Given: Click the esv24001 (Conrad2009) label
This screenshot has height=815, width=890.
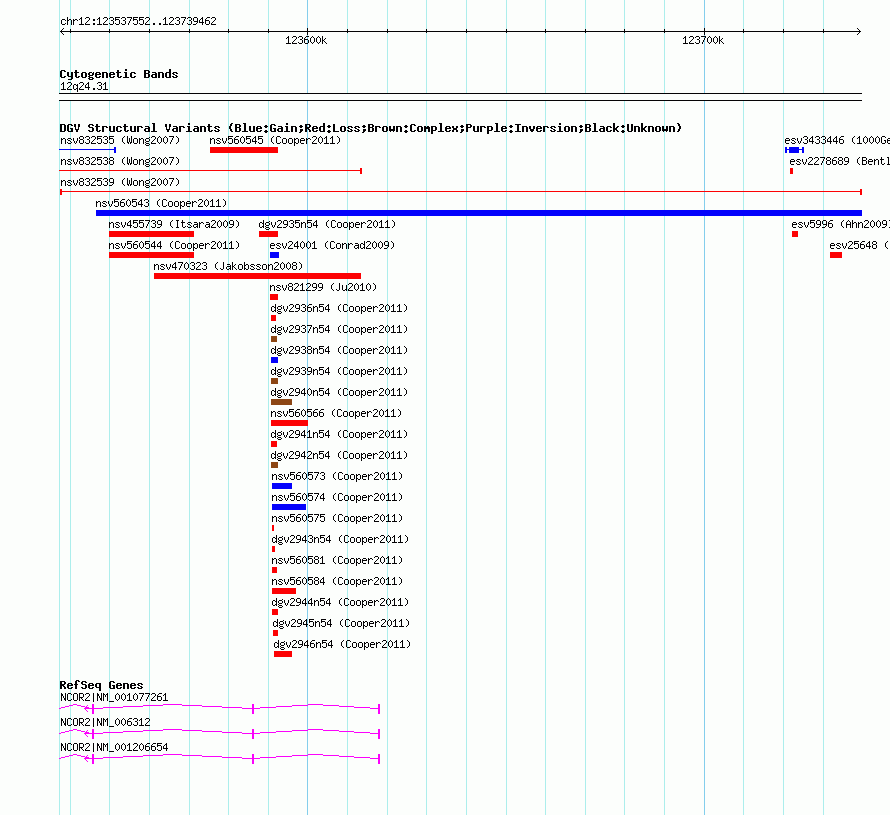Looking at the screenshot, I should pos(332,245).
